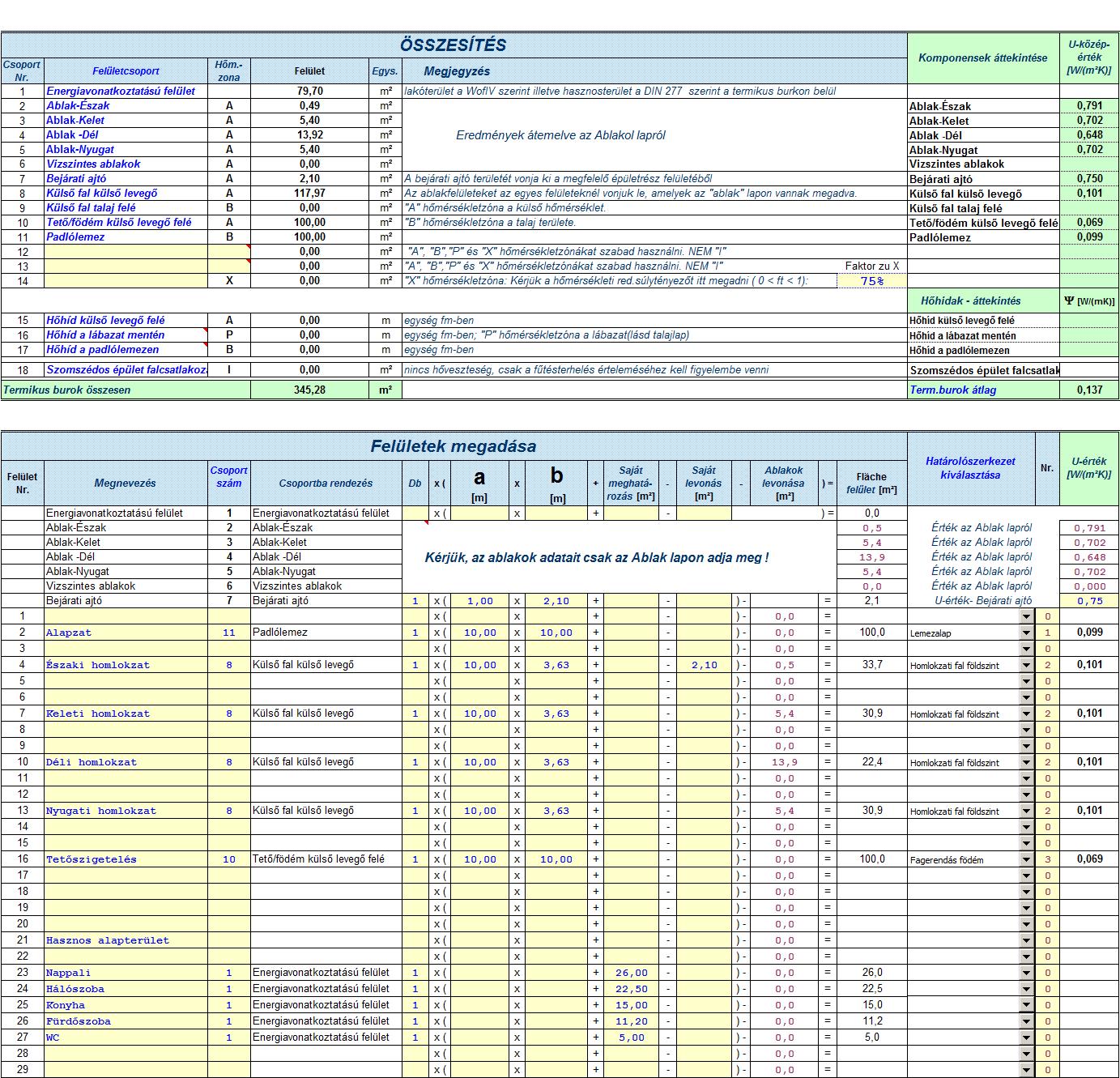Image resolution: width=1120 pixels, height=1078 pixels.
Task: Expand the Fagerendás födém dropdown
Action: pyautogui.click(x=1026, y=859)
